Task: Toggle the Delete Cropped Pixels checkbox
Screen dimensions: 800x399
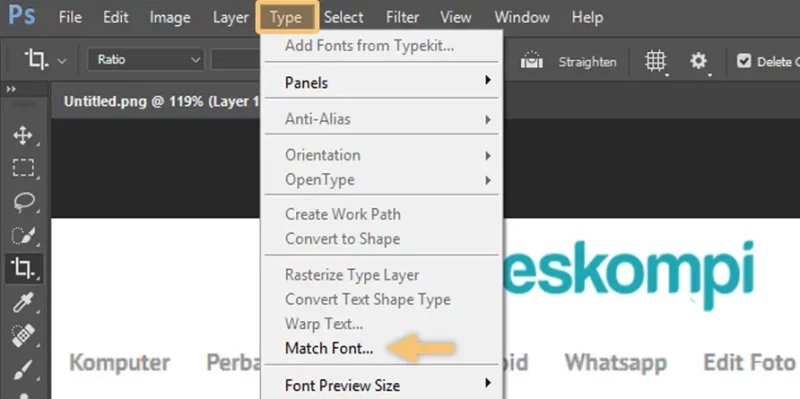Action: click(744, 61)
